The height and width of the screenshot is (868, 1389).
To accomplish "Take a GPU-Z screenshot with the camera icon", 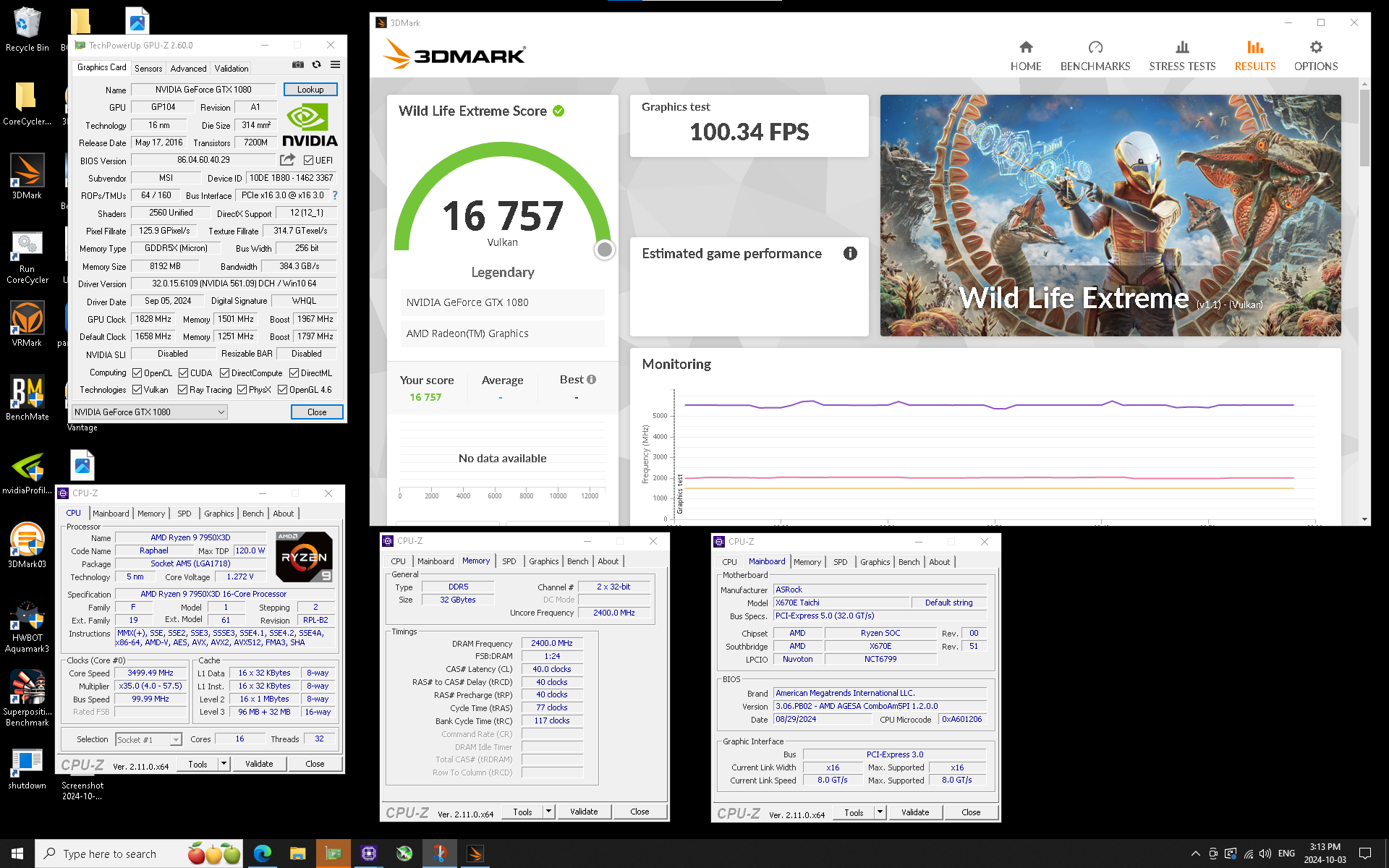I will point(298,64).
